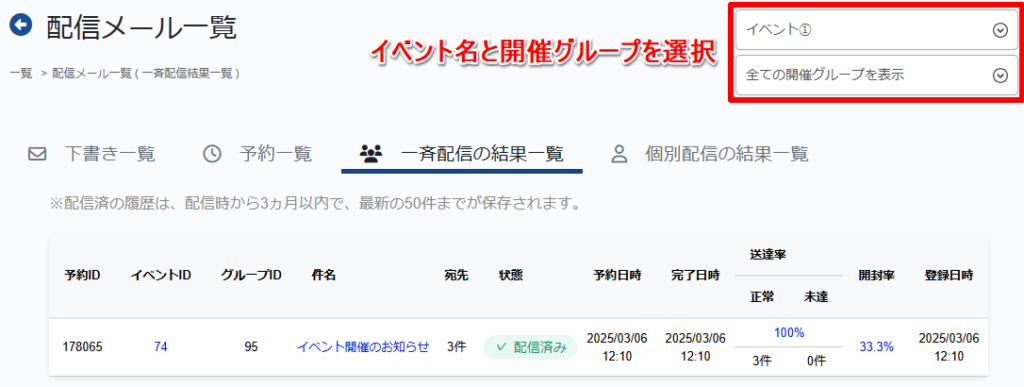Click the 登録日時 column header
The width and height of the screenshot is (1024, 387).
[949, 275]
